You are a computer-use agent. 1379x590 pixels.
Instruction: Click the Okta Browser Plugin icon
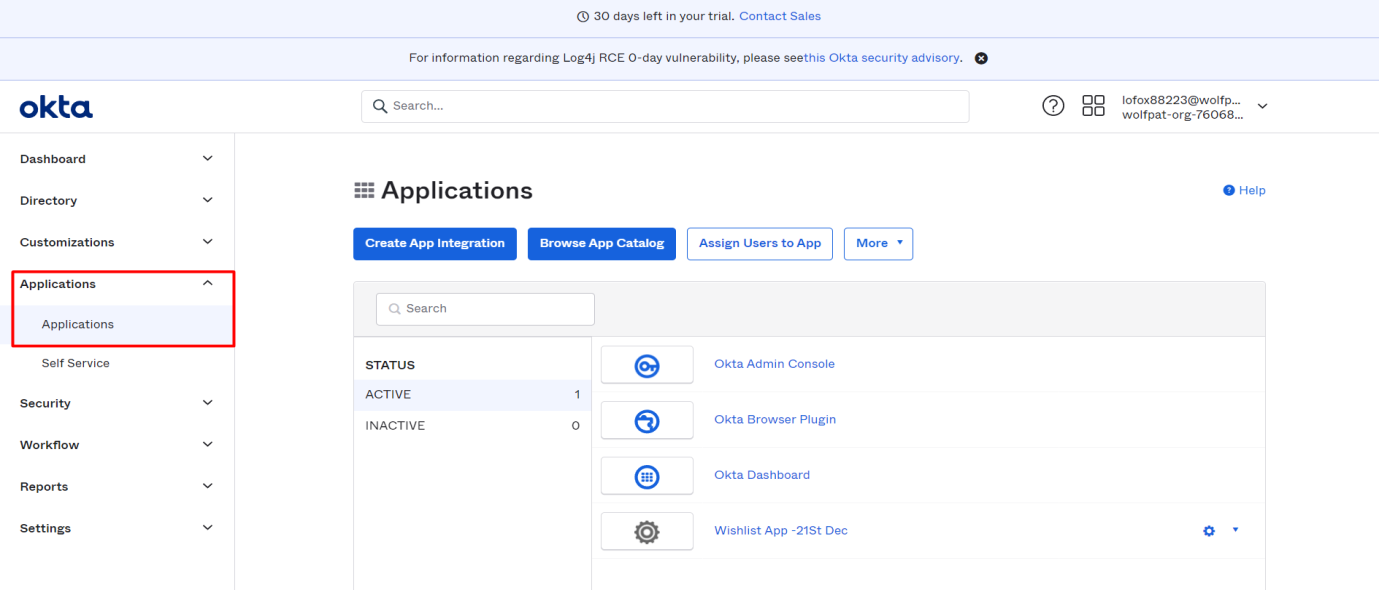(x=647, y=420)
